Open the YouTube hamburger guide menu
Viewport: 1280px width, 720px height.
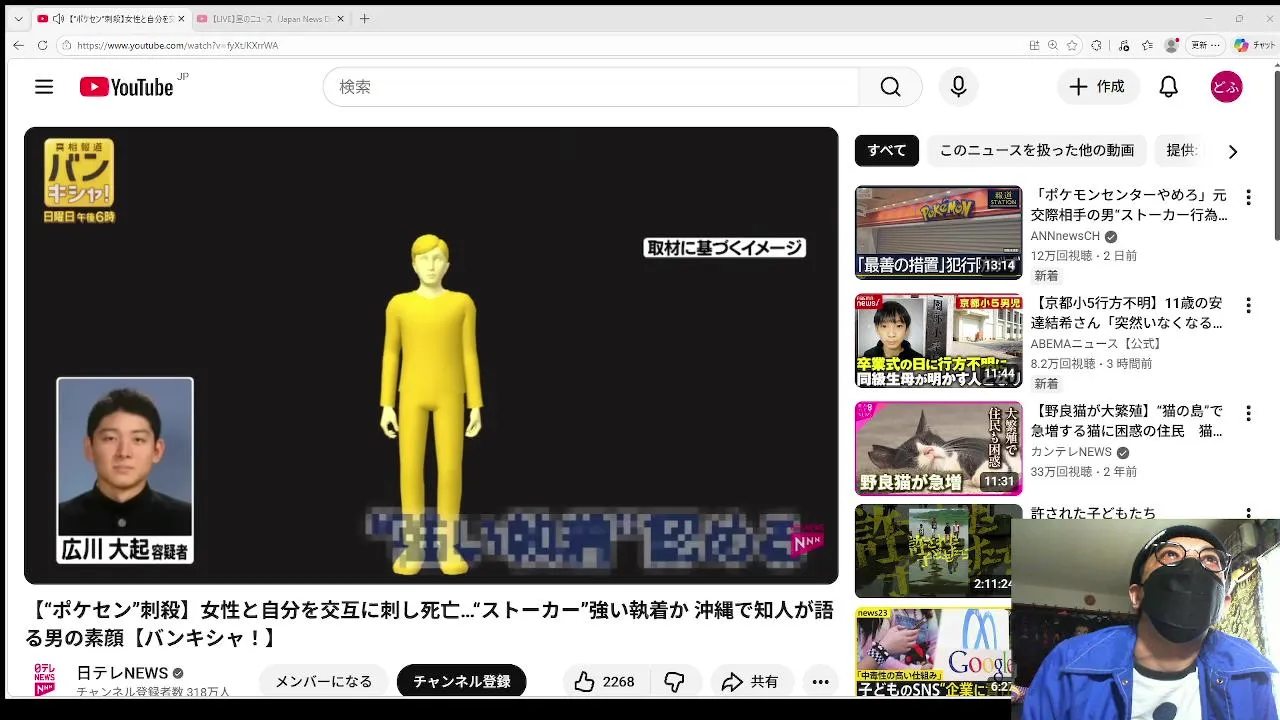[x=44, y=87]
